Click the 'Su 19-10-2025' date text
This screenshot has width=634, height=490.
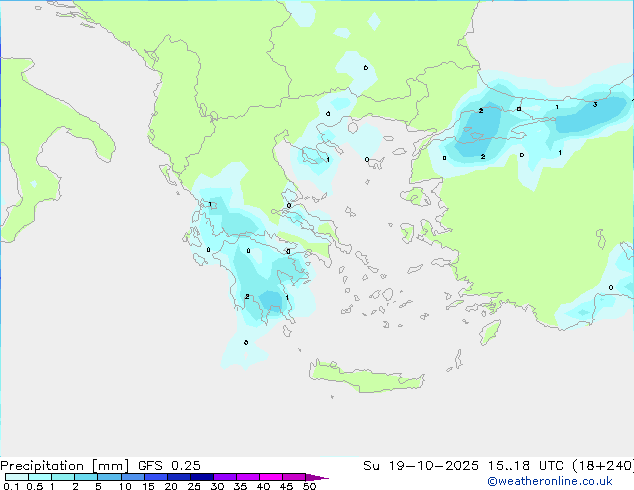pos(421,466)
